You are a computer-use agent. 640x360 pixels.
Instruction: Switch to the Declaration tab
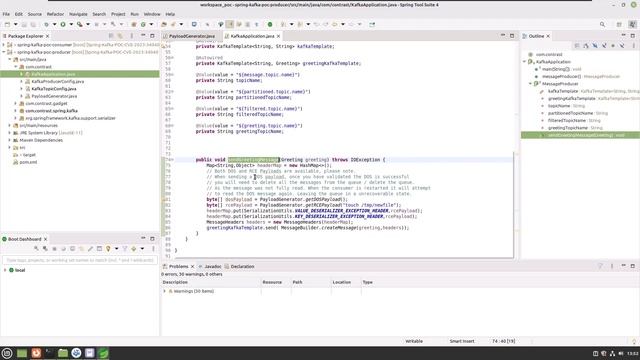coord(242,266)
